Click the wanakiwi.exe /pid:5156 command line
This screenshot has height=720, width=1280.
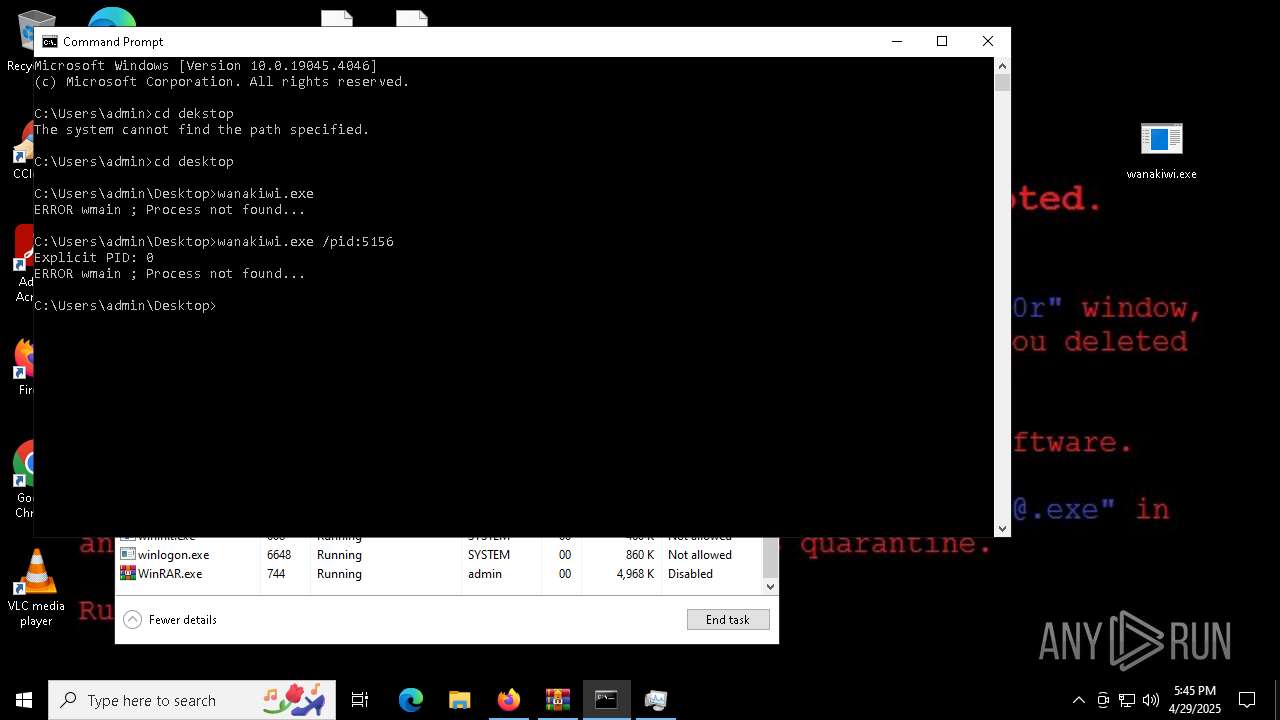(214, 242)
